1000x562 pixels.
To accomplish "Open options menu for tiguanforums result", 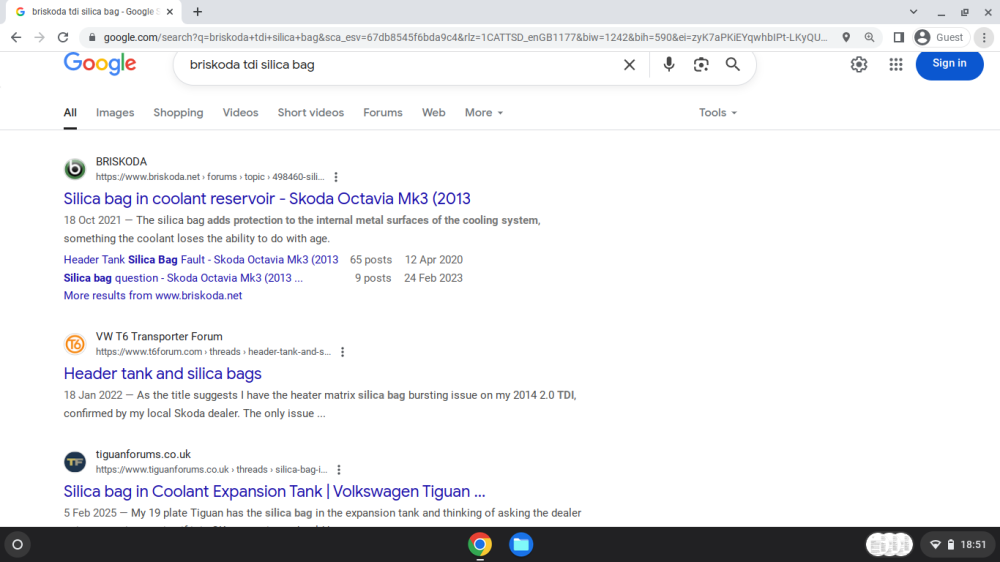I will pos(339,470).
